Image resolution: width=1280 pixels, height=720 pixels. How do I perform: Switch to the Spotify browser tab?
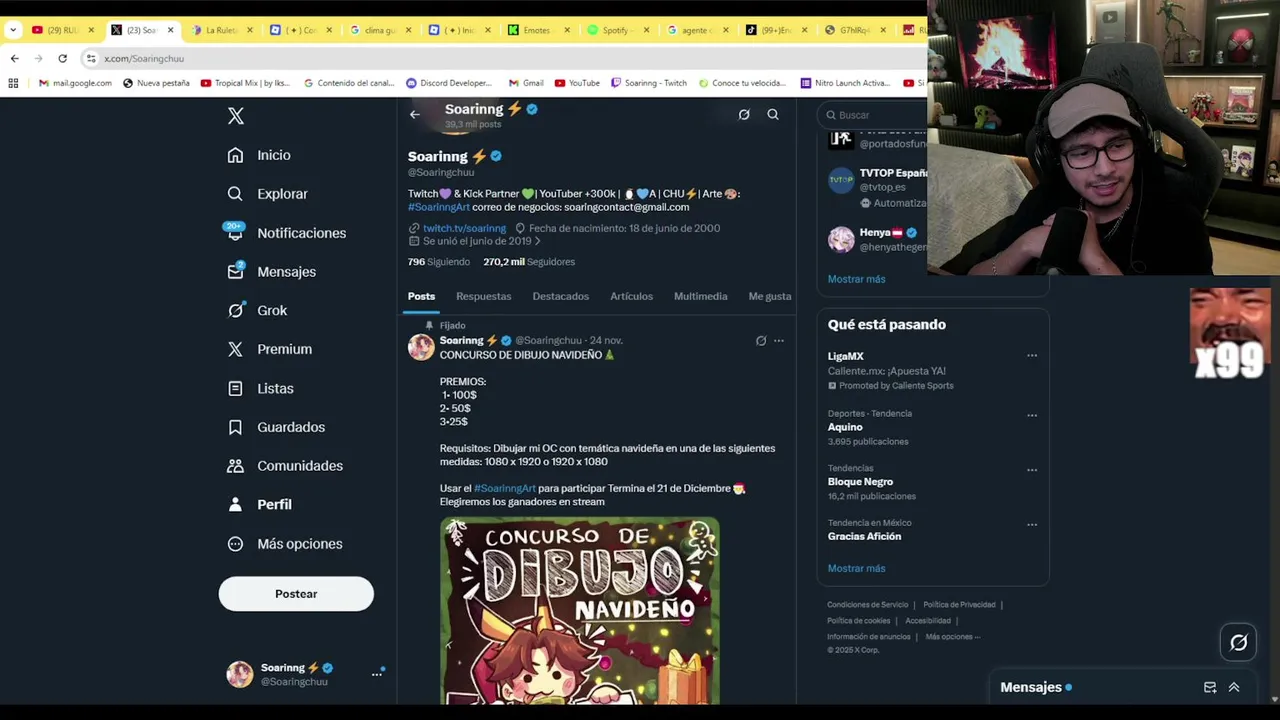618,30
